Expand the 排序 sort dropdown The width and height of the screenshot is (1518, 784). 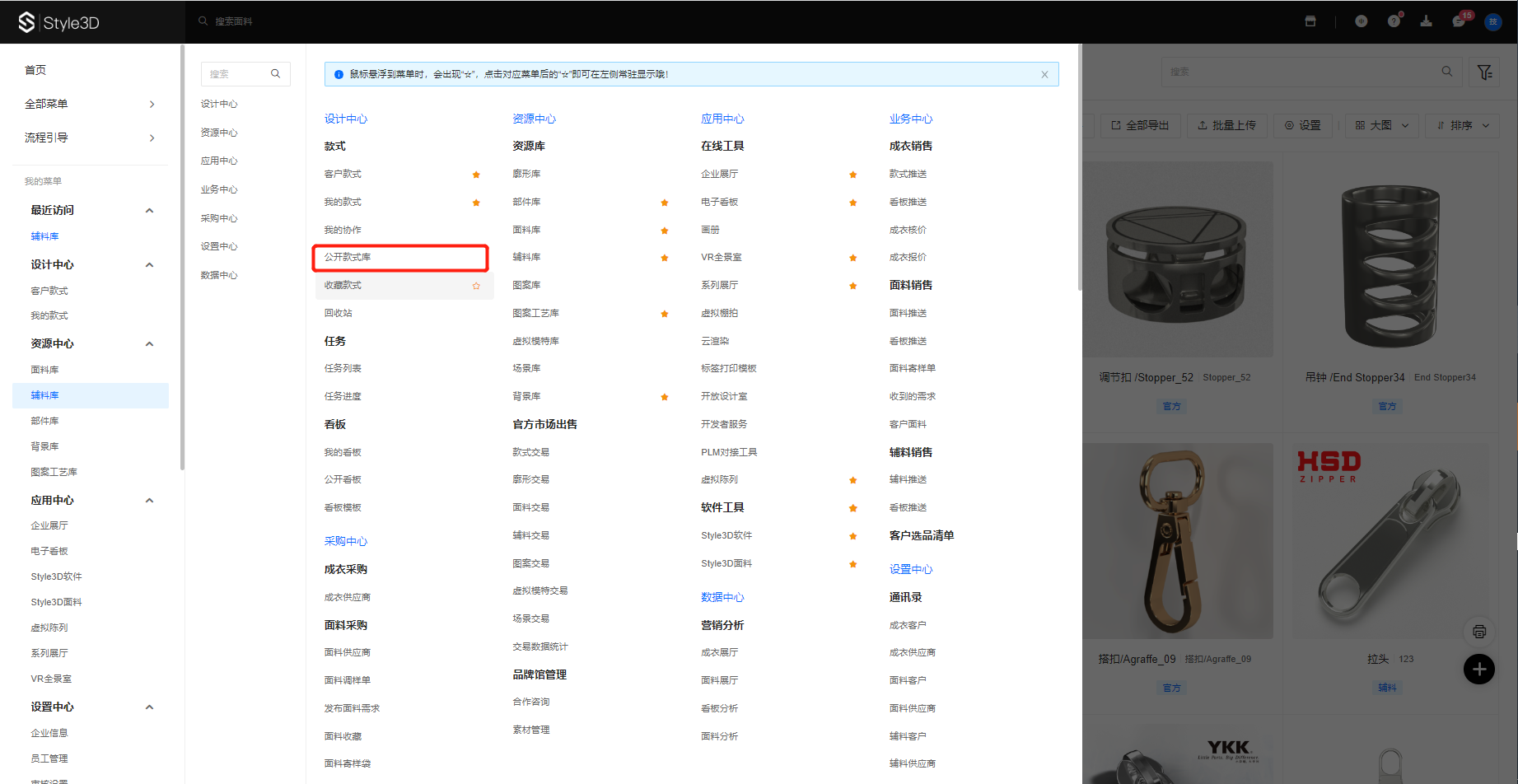(1463, 125)
